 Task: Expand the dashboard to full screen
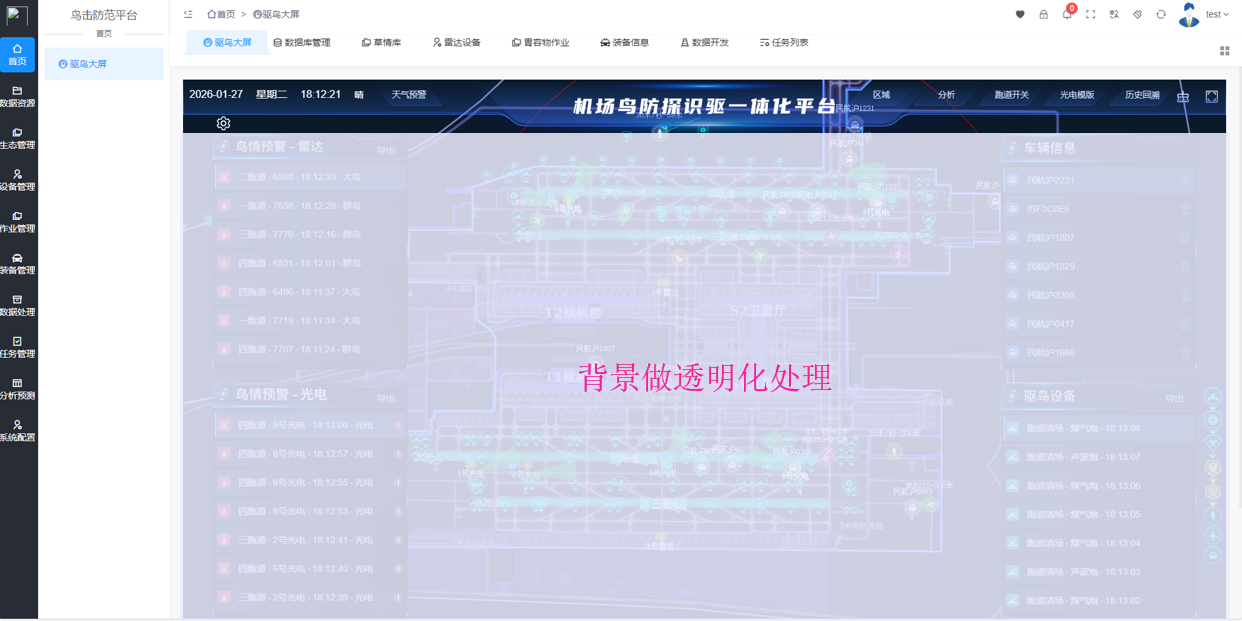1211,96
